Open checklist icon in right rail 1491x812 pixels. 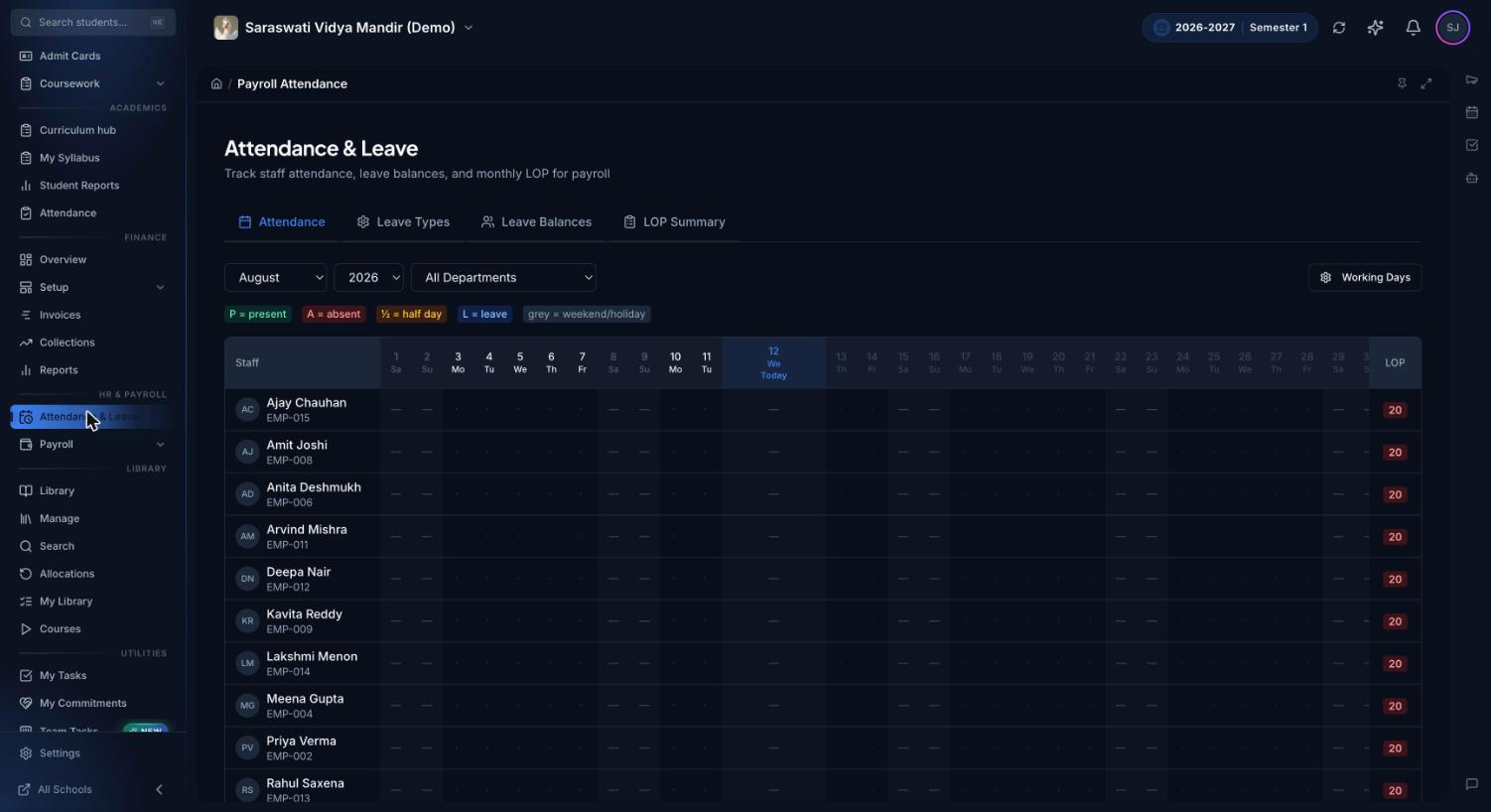pos(1472,145)
